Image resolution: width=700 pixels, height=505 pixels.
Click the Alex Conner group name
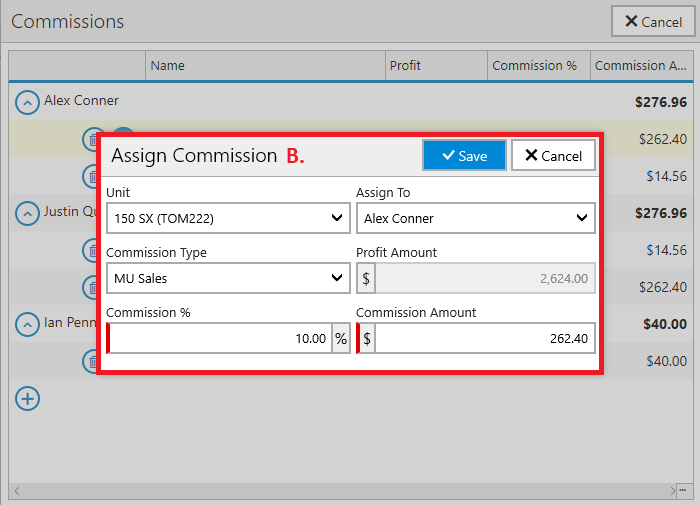point(81,100)
